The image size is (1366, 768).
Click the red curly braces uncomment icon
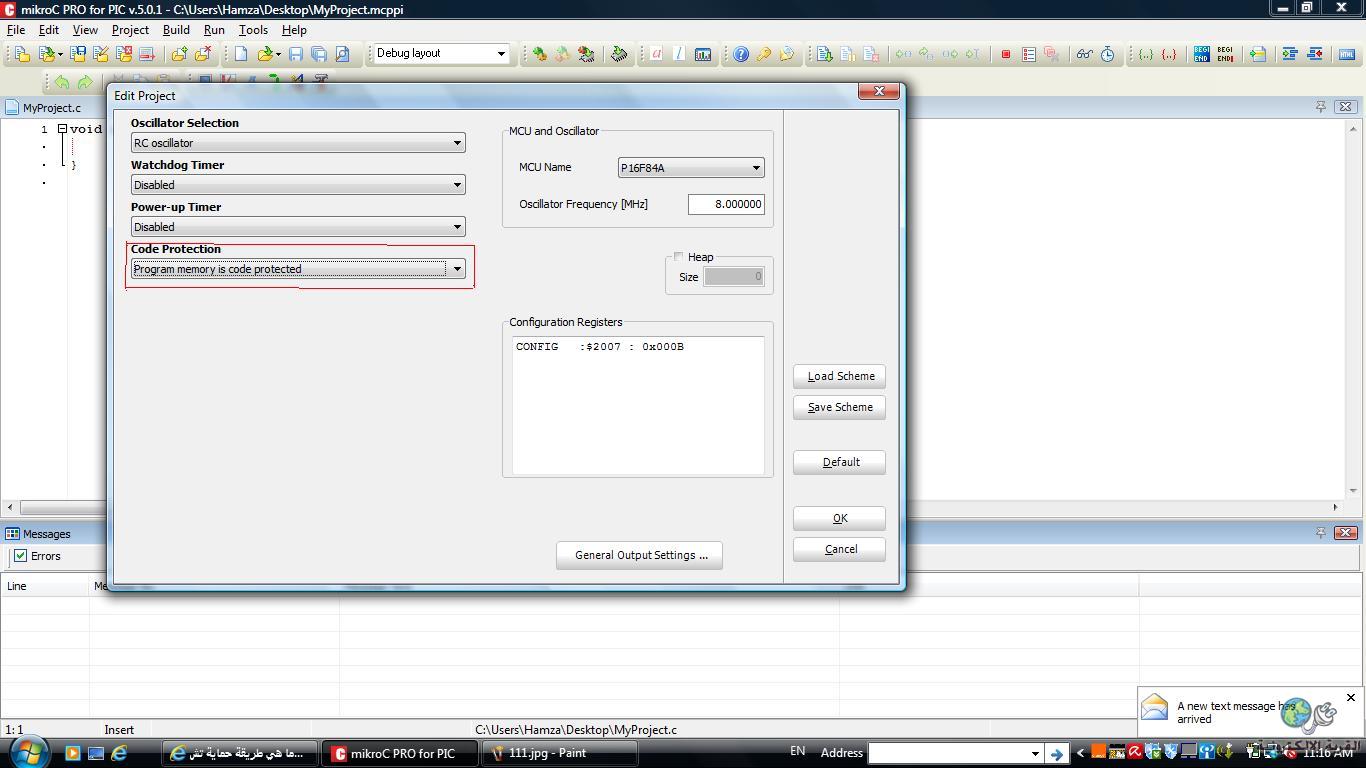pyautogui.click(x=1169, y=54)
